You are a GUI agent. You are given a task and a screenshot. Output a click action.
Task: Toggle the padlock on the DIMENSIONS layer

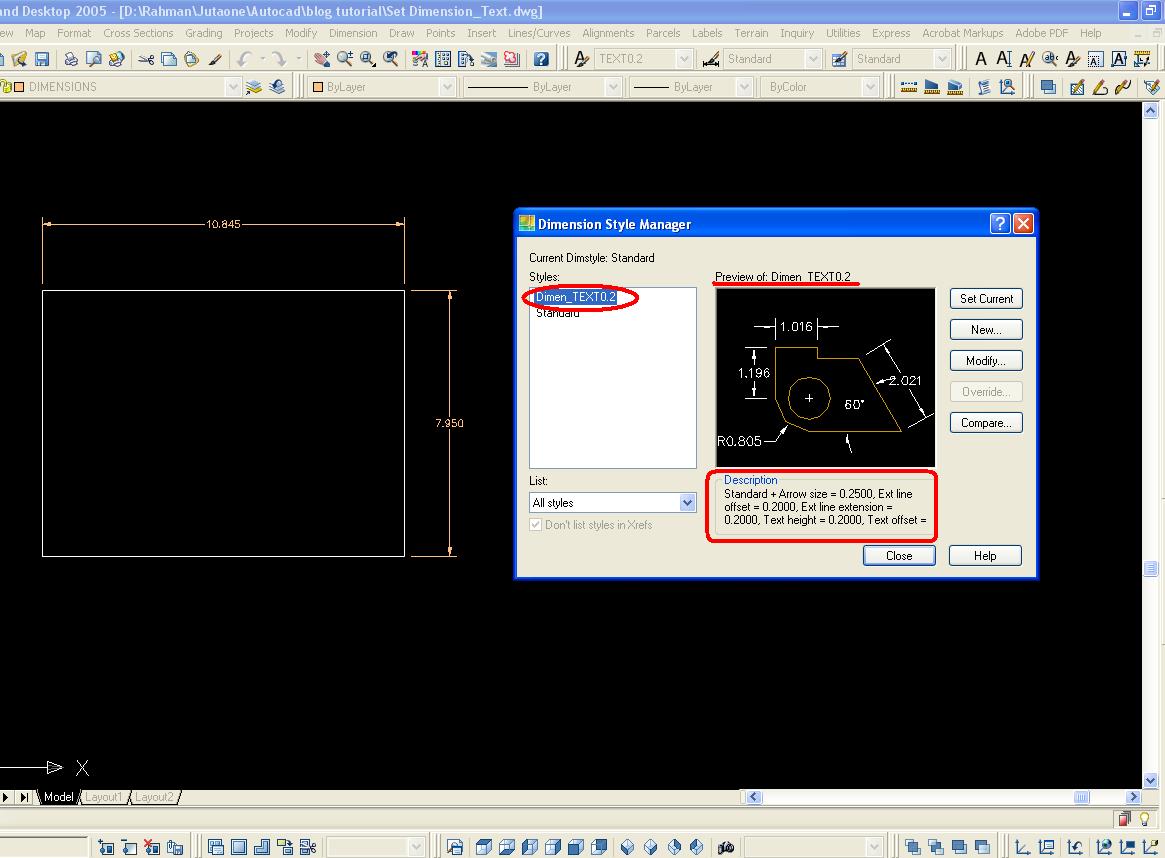tap(6, 86)
